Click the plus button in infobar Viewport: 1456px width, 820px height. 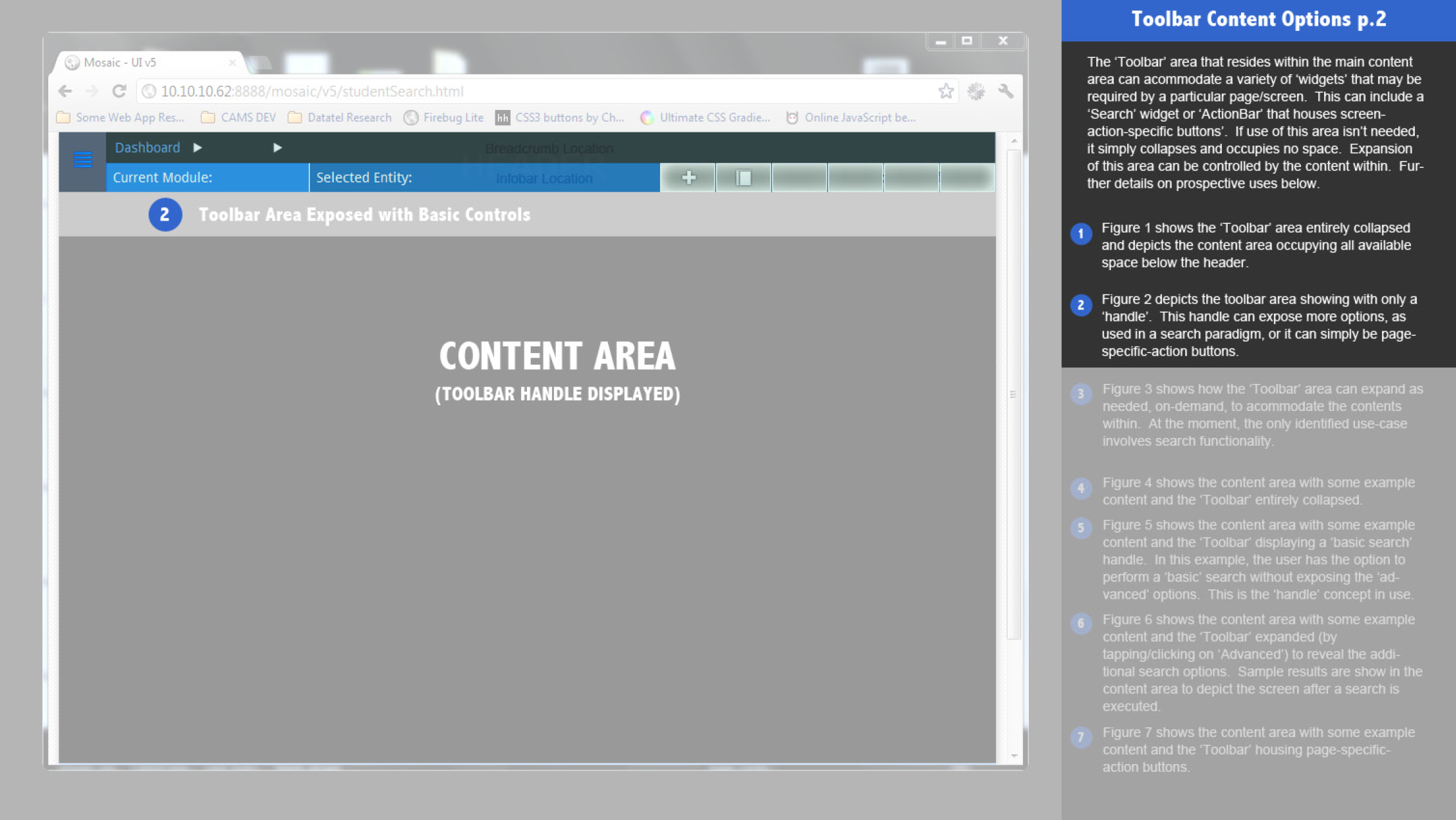click(x=688, y=178)
